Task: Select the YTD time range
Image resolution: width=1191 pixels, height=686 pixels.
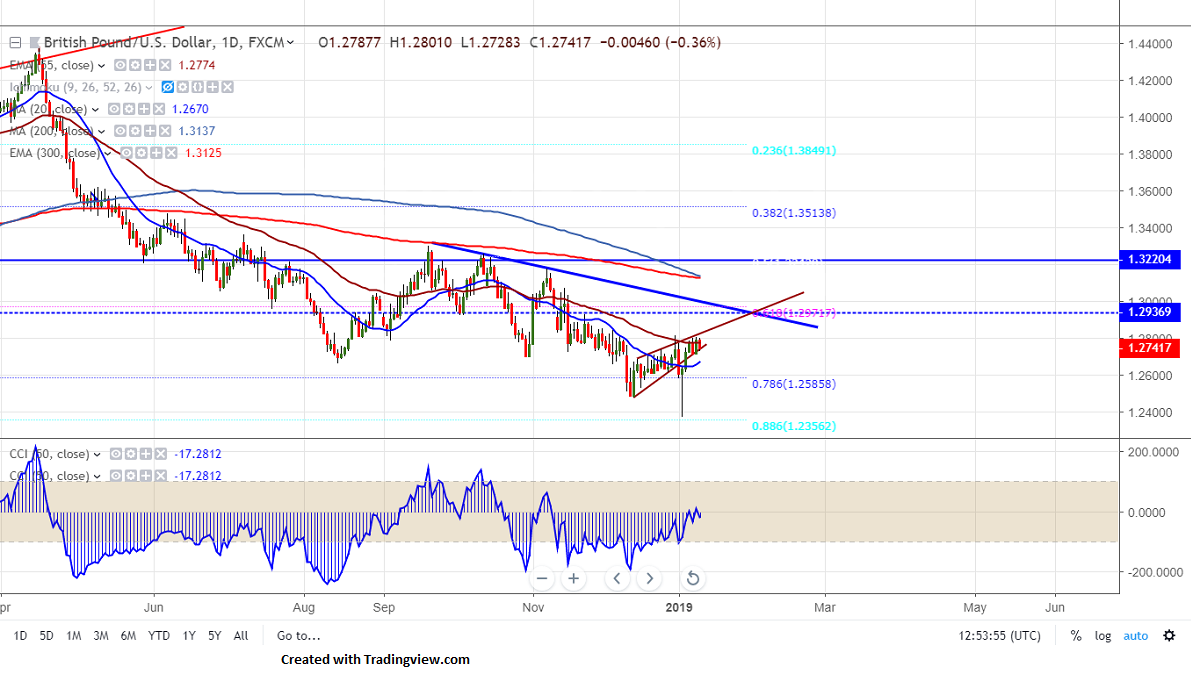Action: tap(159, 636)
